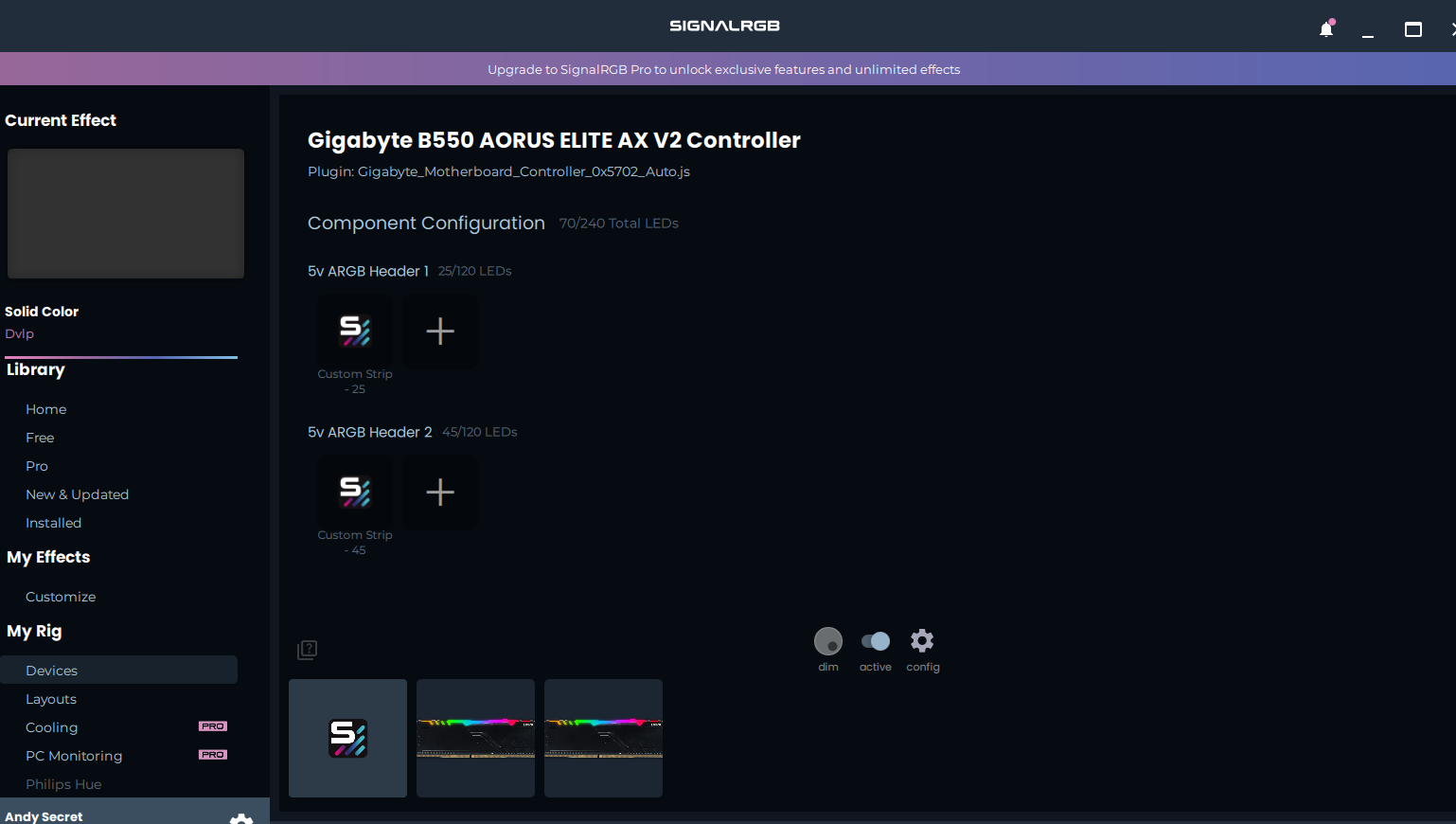Open the Installed effects list
1456x824 pixels.
pyautogui.click(x=54, y=523)
